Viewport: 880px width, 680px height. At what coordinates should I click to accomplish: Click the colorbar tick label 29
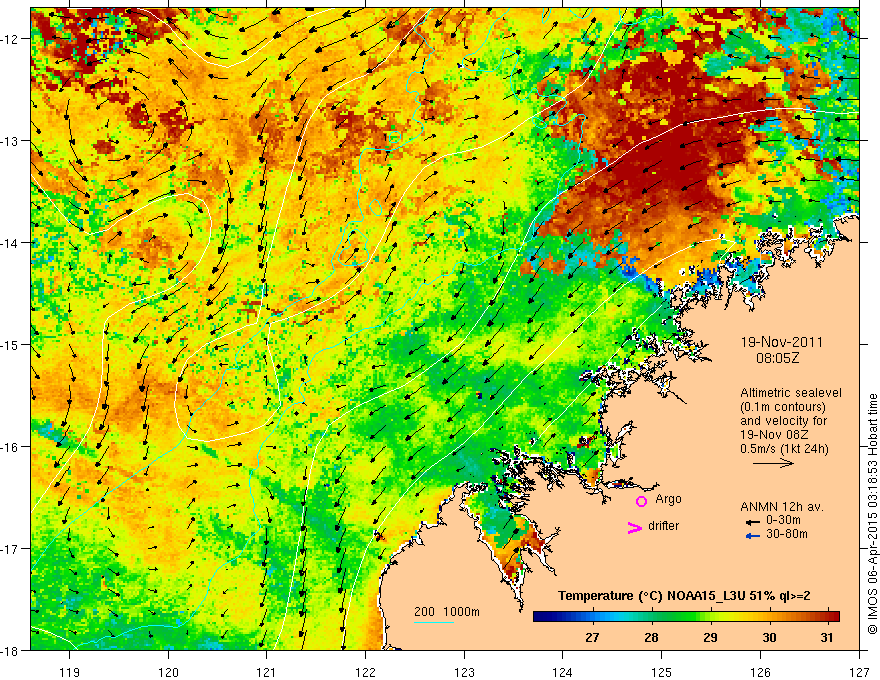pyautogui.click(x=710, y=637)
